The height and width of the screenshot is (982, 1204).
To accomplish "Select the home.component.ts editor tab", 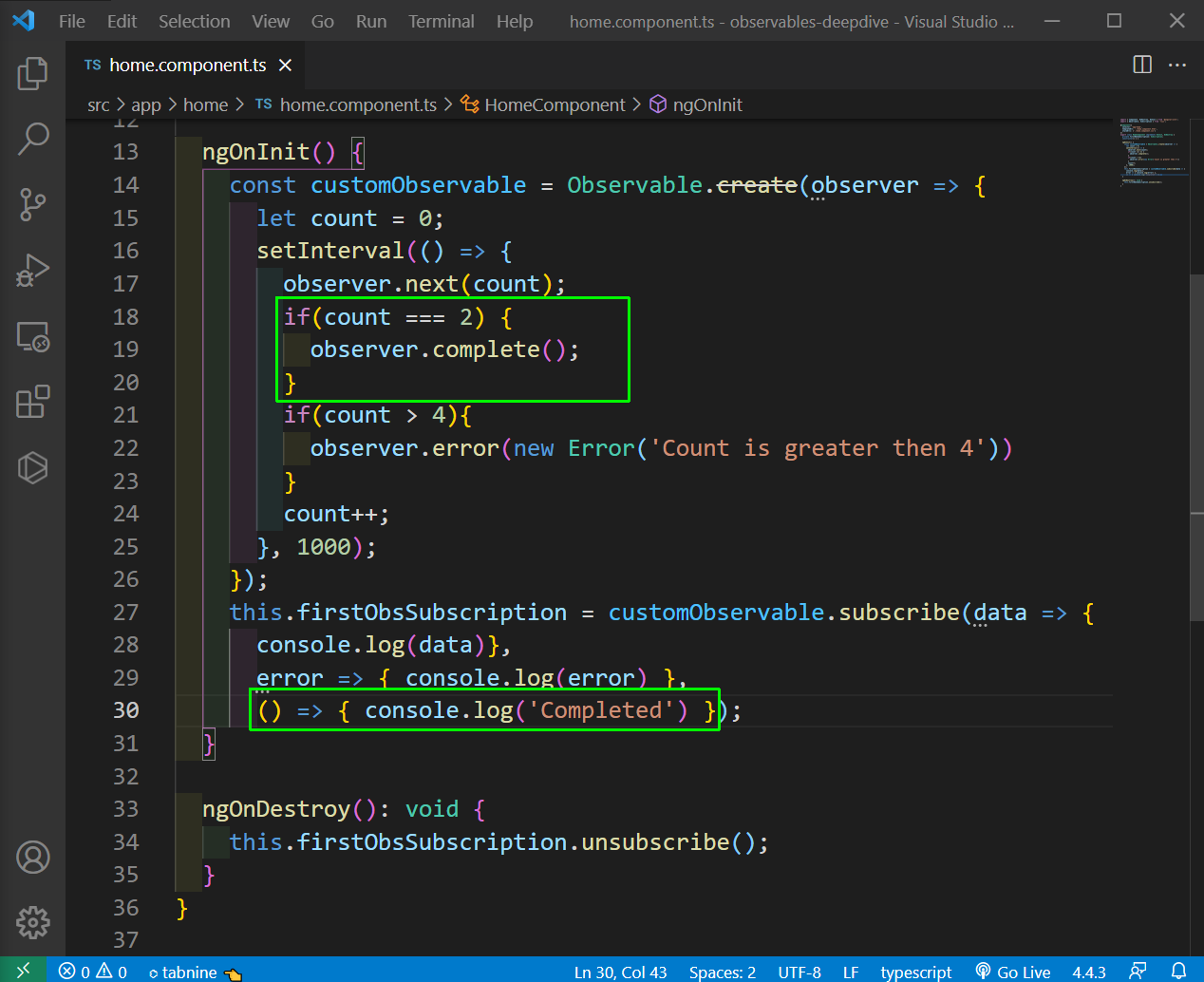I will pos(188,65).
